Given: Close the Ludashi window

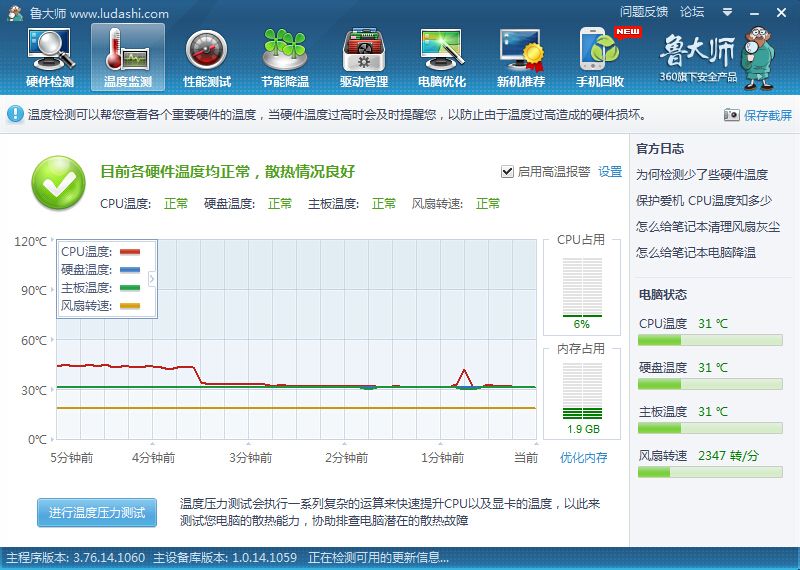Looking at the screenshot, I should pyautogui.click(x=781, y=13).
